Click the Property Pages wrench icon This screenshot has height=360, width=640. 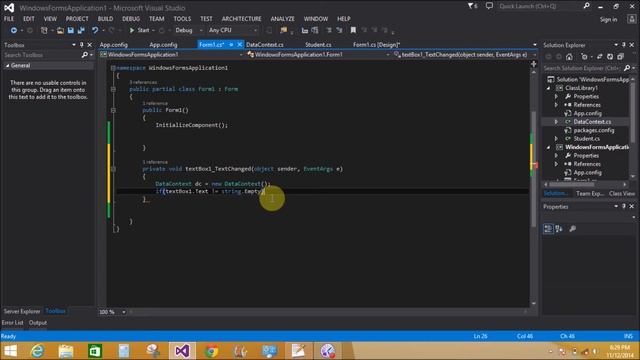tap(573, 229)
